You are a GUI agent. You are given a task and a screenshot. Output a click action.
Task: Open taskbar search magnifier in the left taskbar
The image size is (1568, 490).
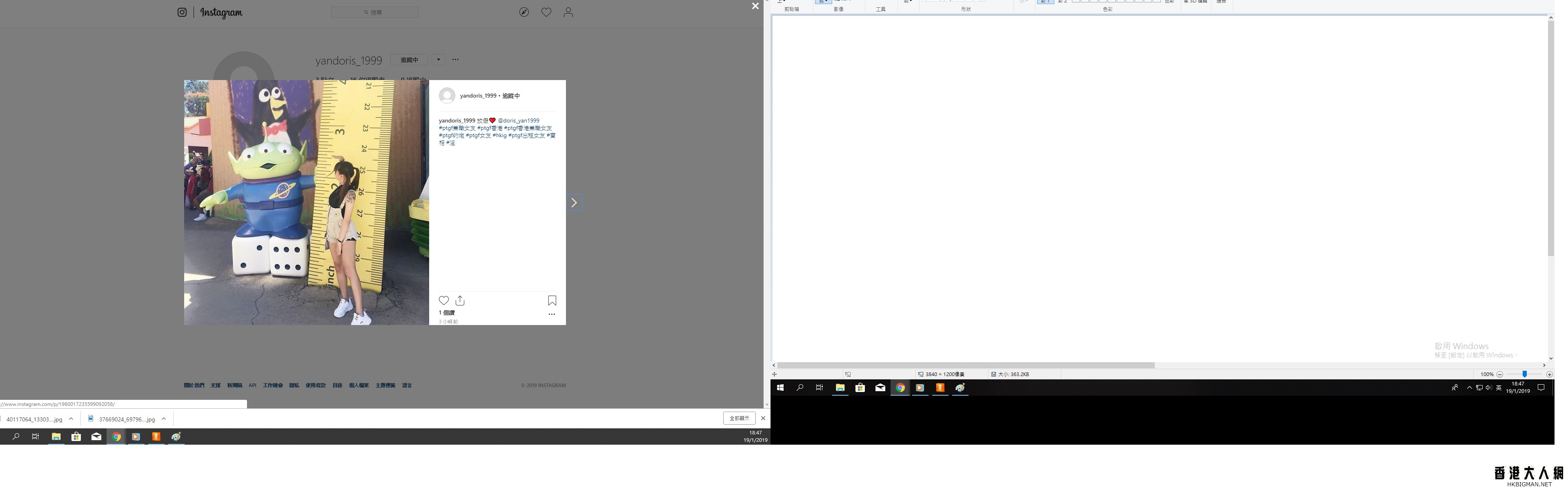click(x=16, y=437)
